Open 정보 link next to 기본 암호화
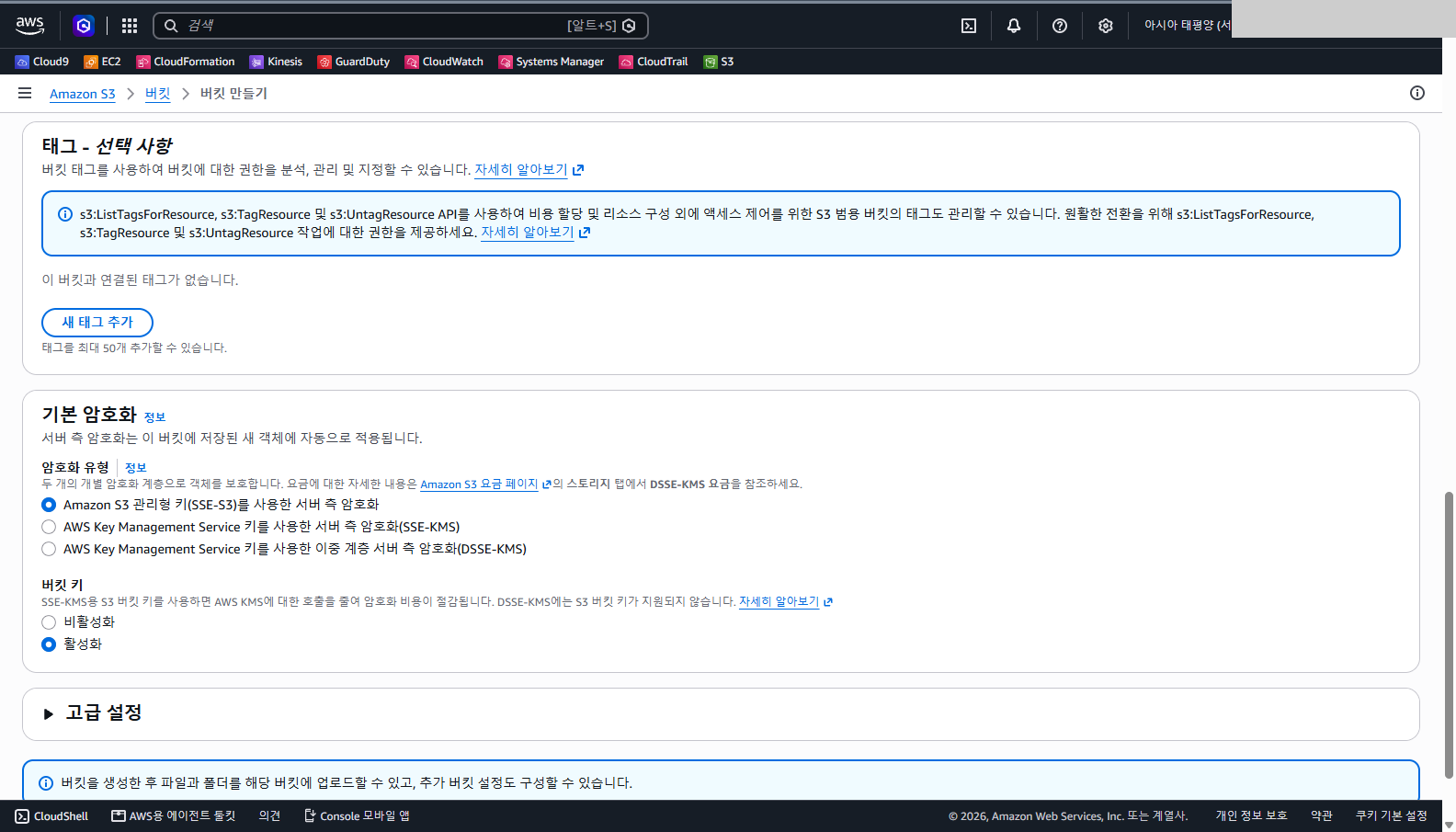Image resolution: width=1456 pixels, height=832 pixels. tap(154, 417)
